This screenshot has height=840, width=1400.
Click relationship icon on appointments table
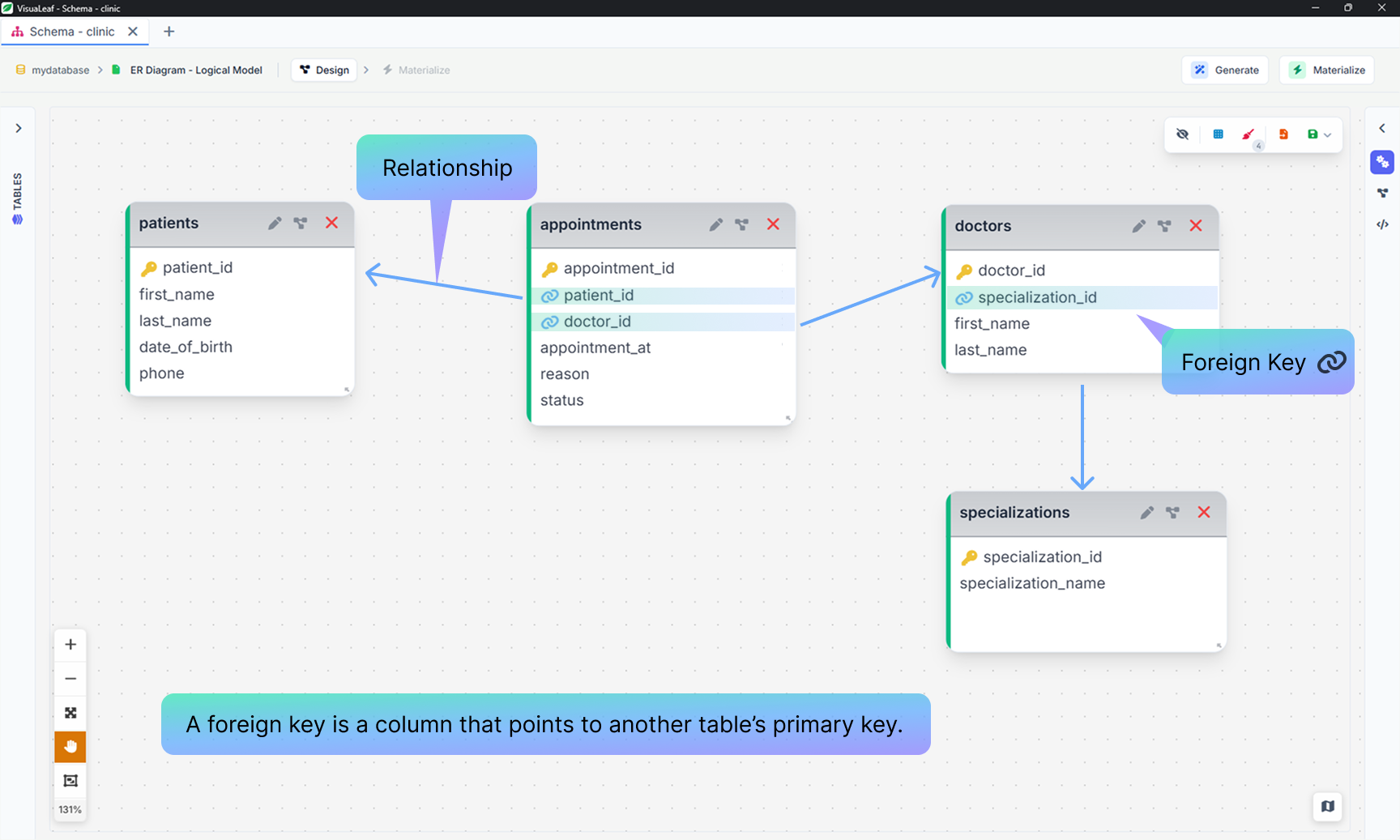(x=741, y=224)
